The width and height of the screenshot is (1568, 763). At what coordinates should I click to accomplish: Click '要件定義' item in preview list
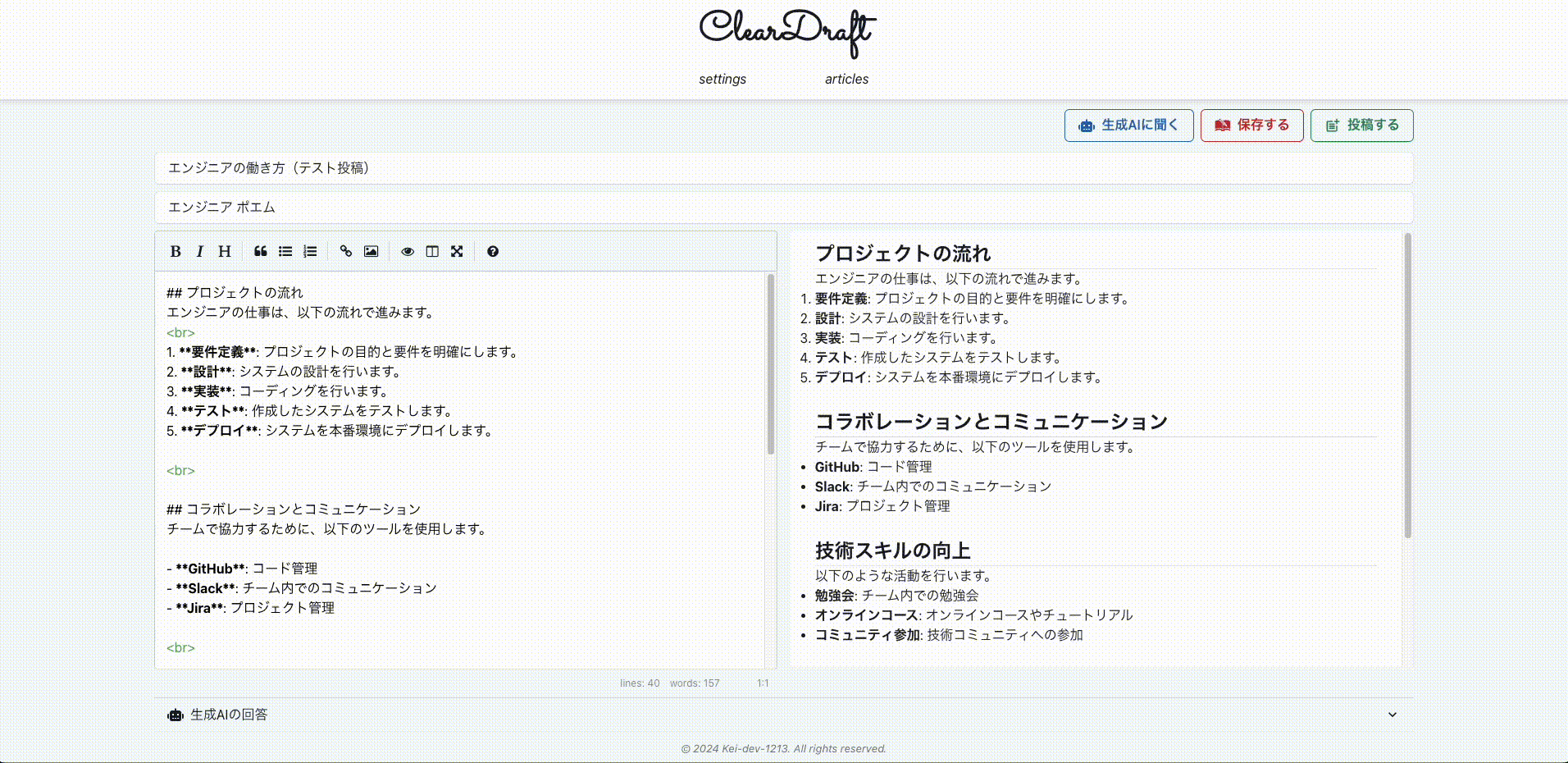click(973, 299)
